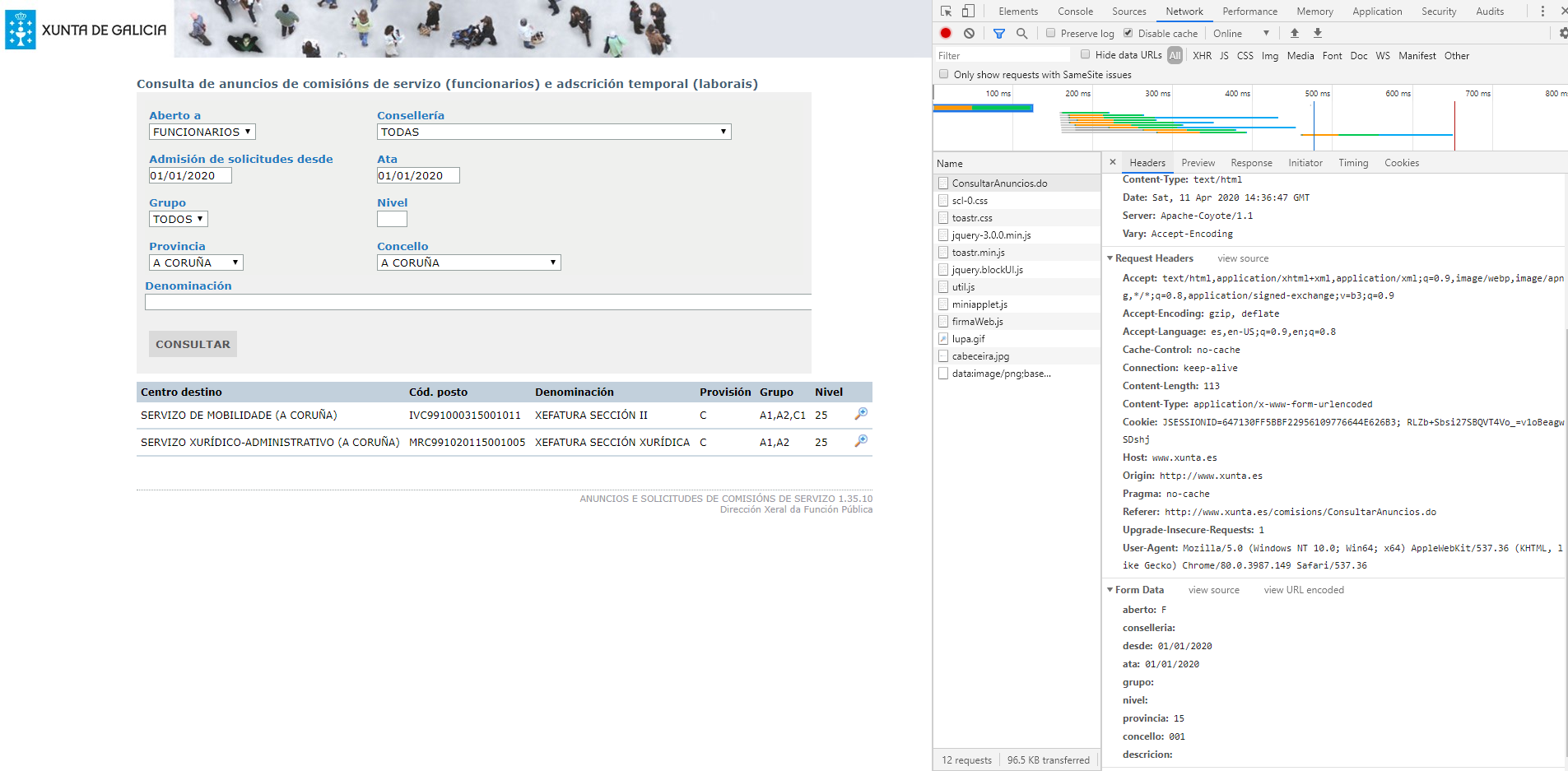Uncheck the Disable cache checkbox
Screen dimensions: 1568x771
[1128, 33]
